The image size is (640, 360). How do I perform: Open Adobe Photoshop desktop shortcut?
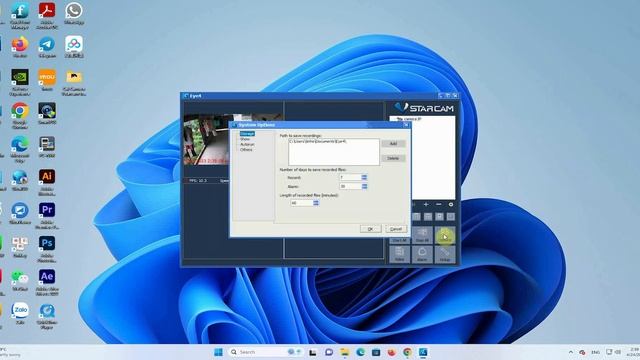click(x=47, y=249)
